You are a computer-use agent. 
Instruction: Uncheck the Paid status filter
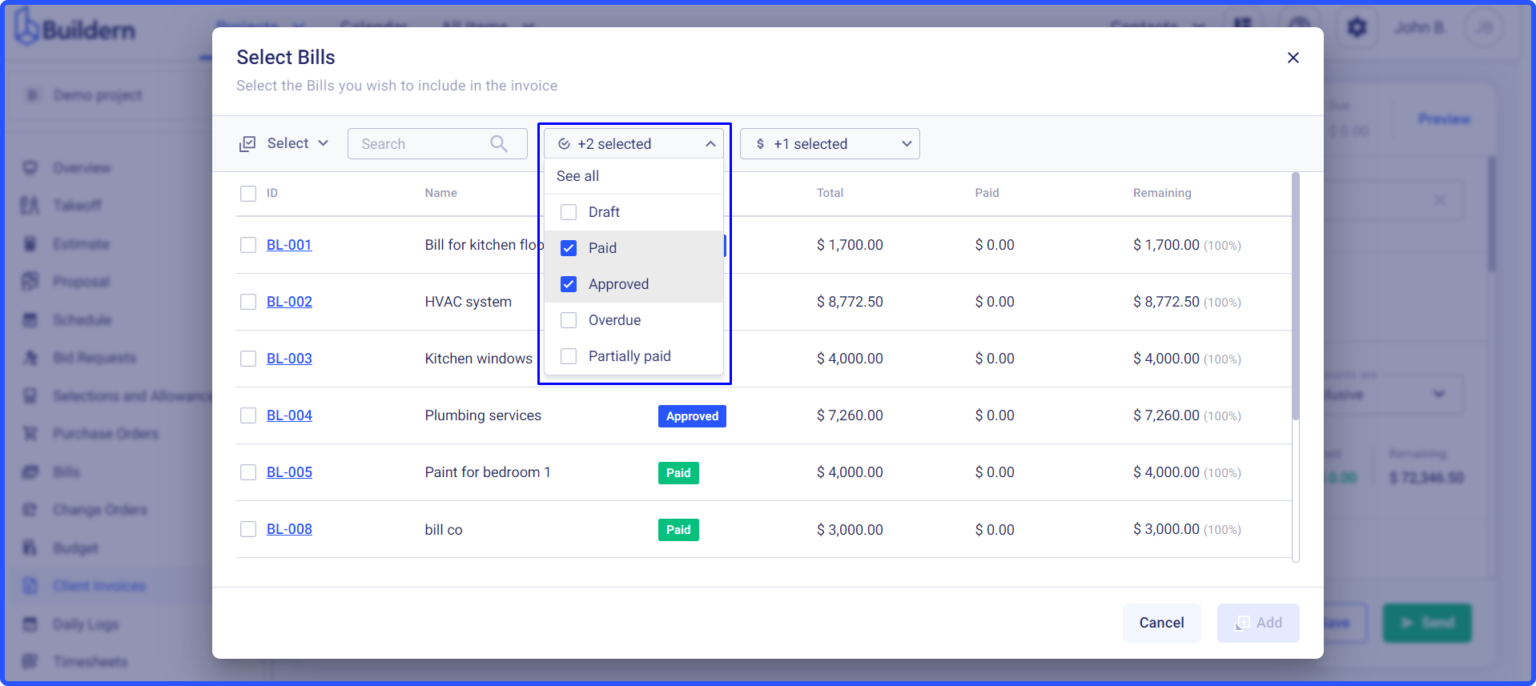click(x=568, y=247)
